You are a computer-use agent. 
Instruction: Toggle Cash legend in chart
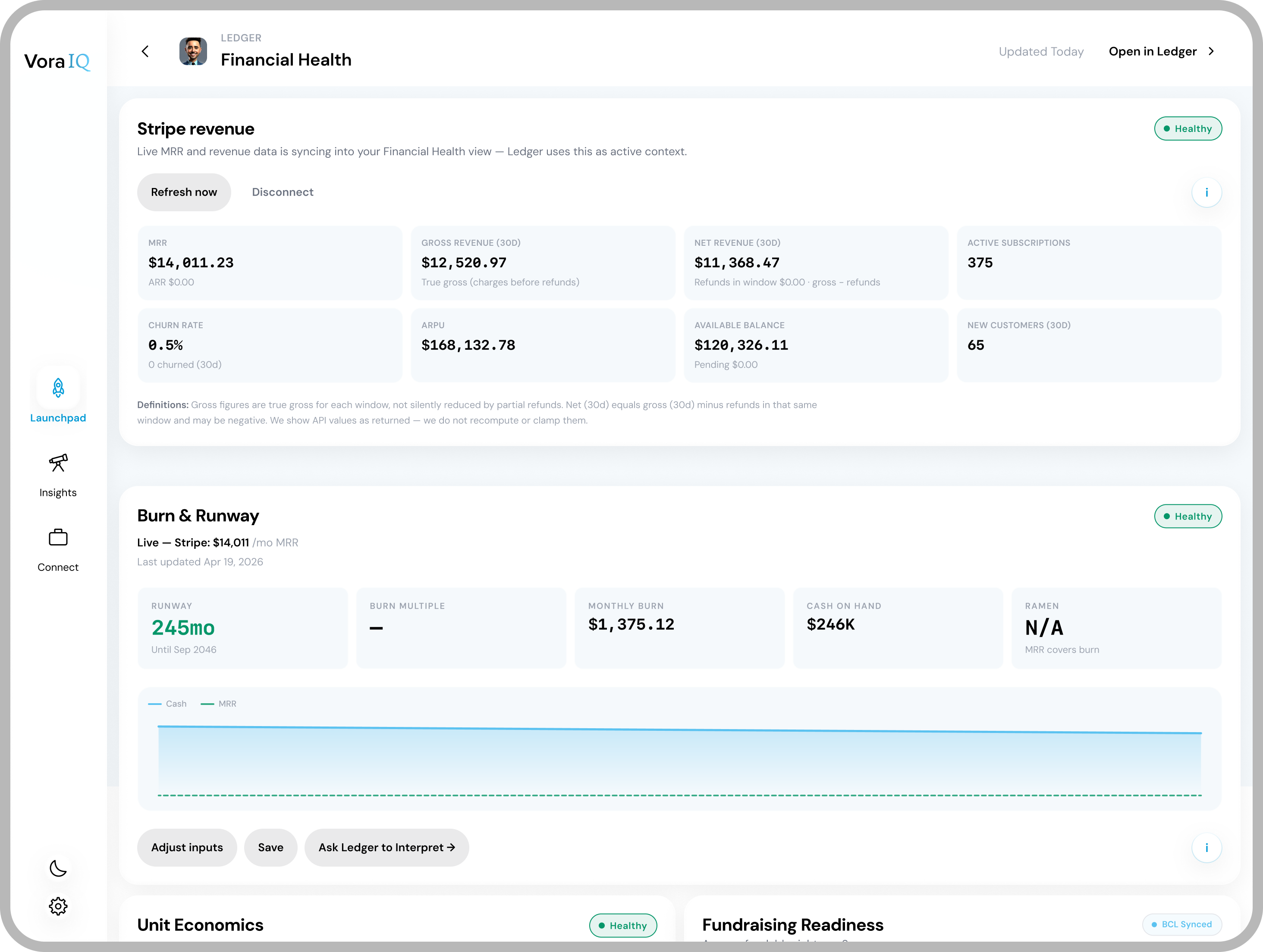167,704
